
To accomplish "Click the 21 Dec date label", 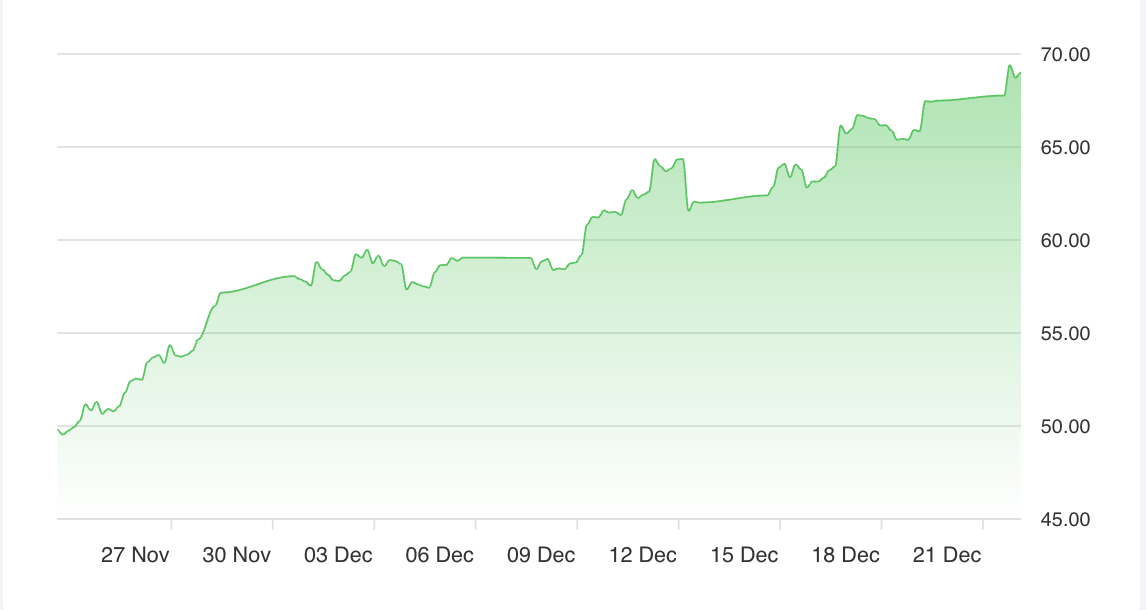I will coord(947,555).
